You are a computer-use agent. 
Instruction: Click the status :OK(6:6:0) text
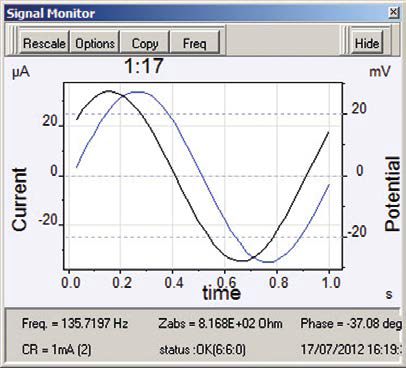click(x=202, y=350)
